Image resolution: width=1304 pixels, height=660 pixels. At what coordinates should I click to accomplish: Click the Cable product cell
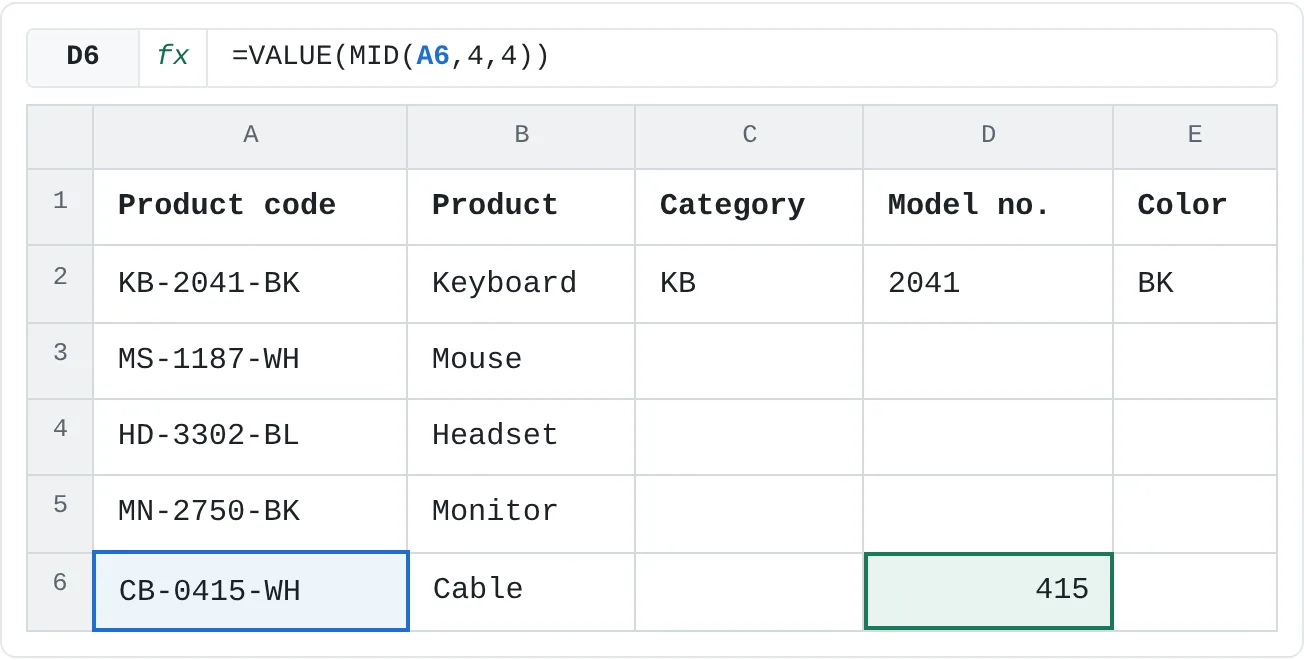521,591
